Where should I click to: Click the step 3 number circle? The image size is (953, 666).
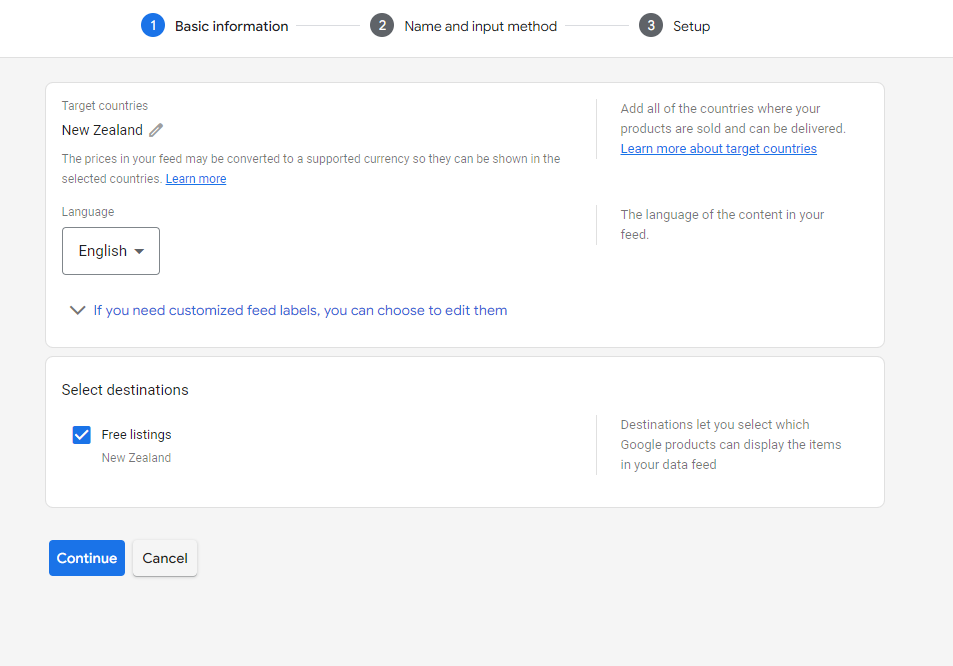pos(651,26)
